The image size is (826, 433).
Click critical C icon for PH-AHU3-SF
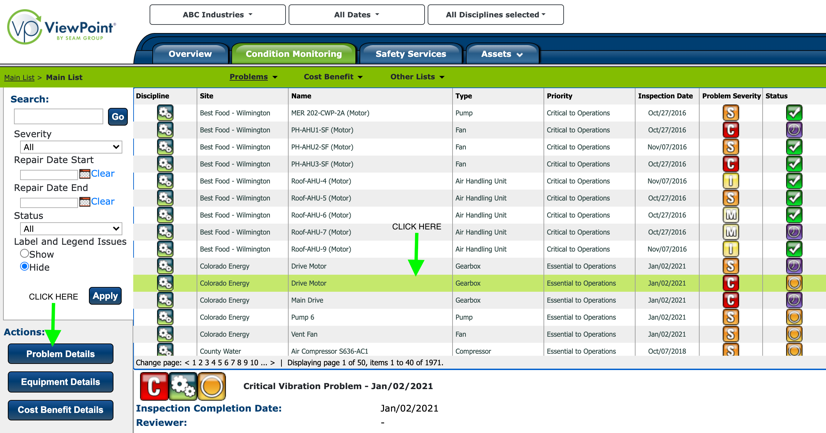coord(730,164)
